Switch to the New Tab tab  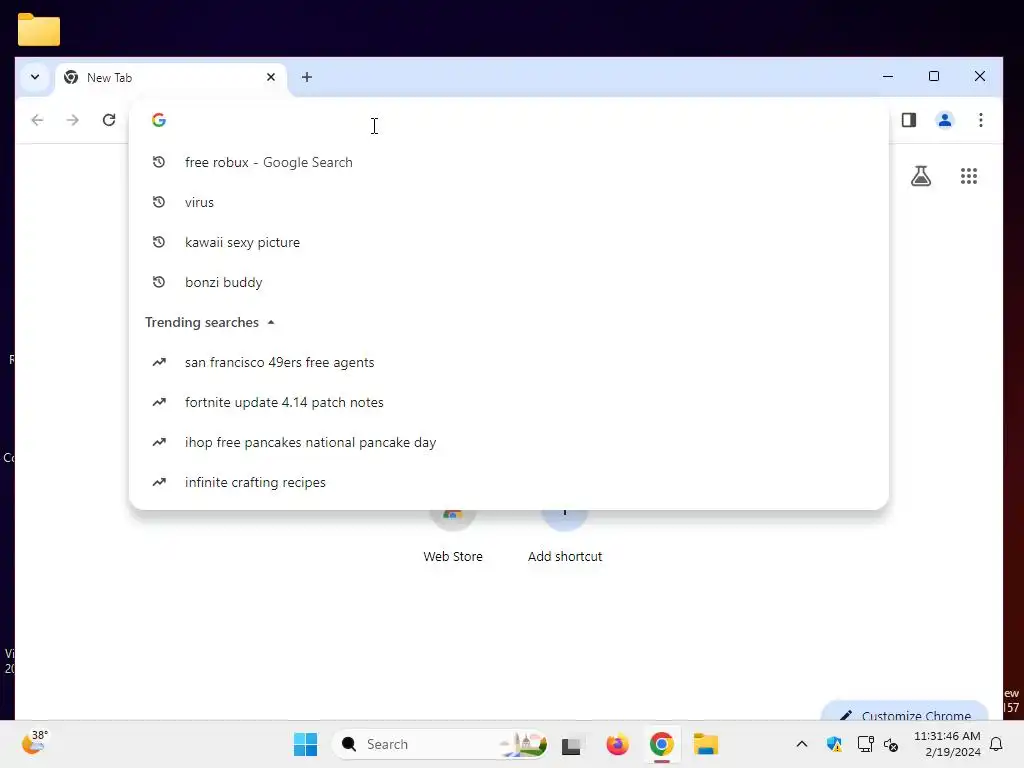[x=171, y=78]
